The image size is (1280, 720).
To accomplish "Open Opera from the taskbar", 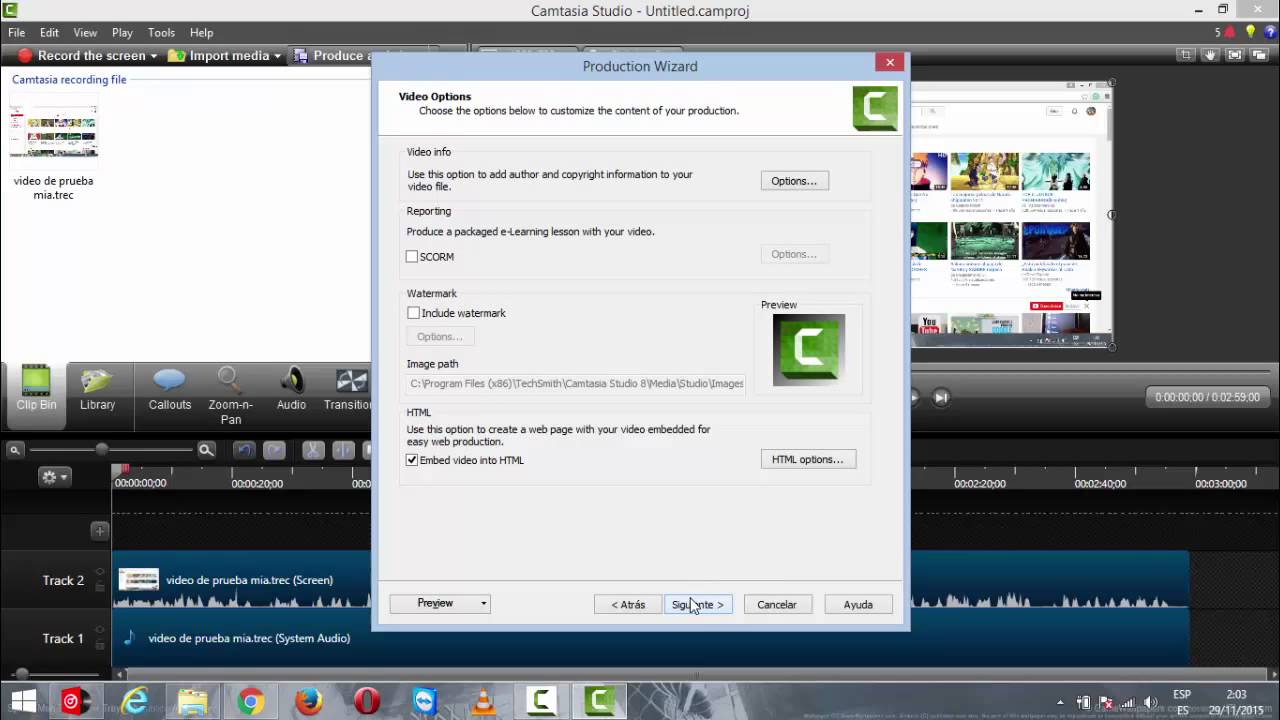I will click(x=366, y=701).
